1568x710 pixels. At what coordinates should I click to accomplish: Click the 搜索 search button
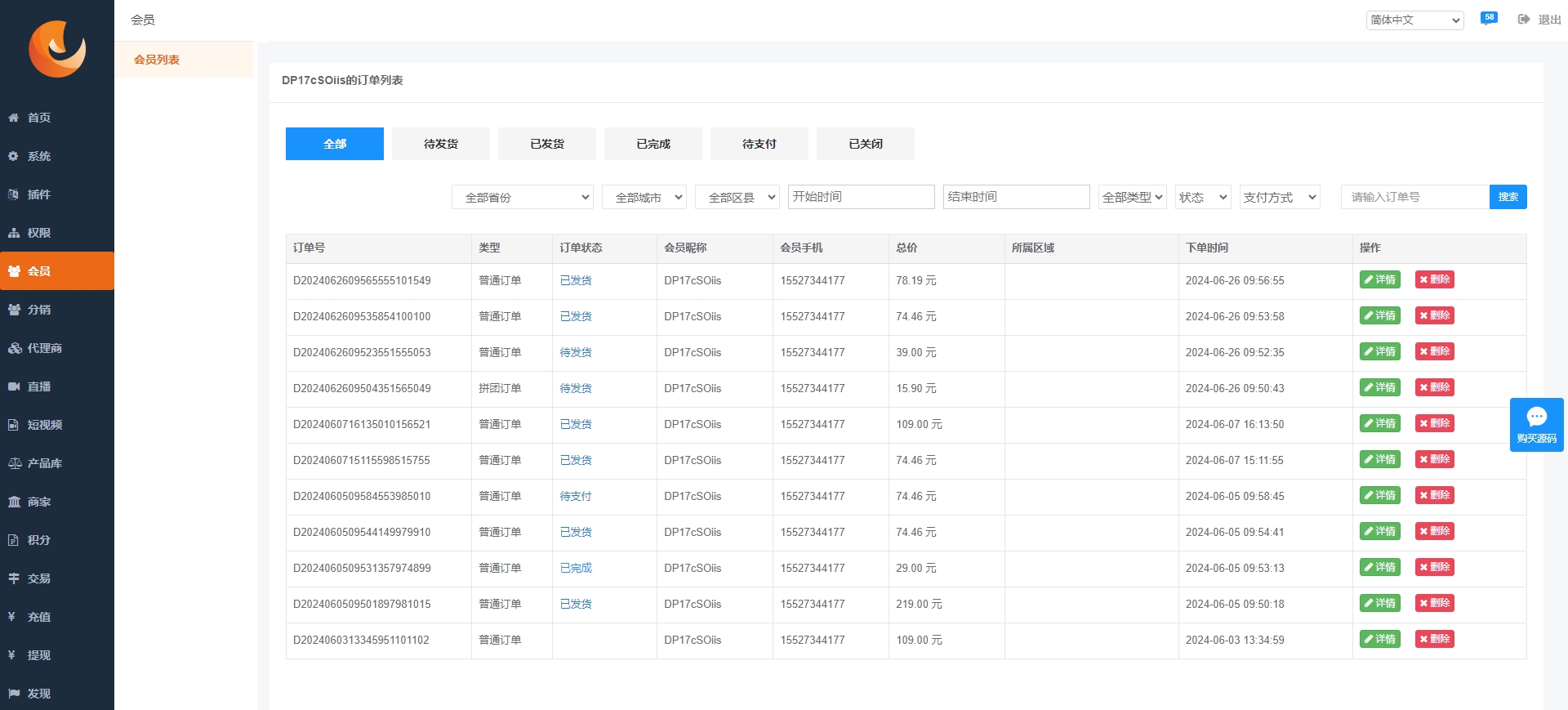pyautogui.click(x=1508, y=197)
